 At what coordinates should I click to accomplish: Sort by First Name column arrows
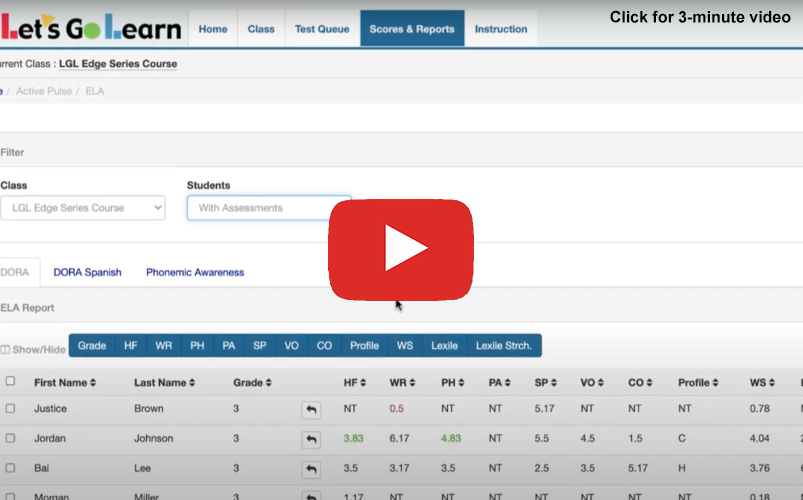[x=93, y=382]
